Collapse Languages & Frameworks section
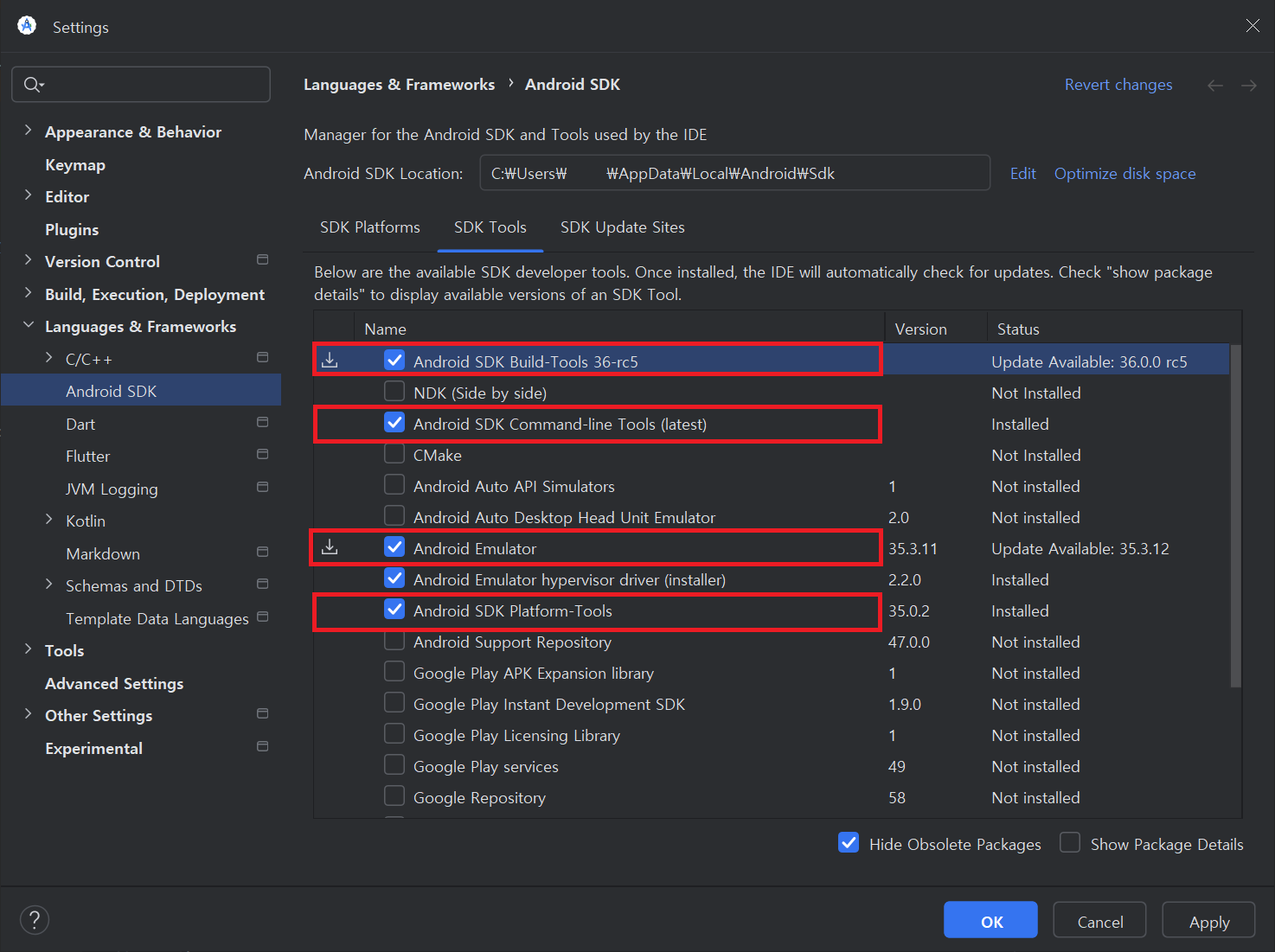The width and height of the screenshot is (1275, 952). 29,325
